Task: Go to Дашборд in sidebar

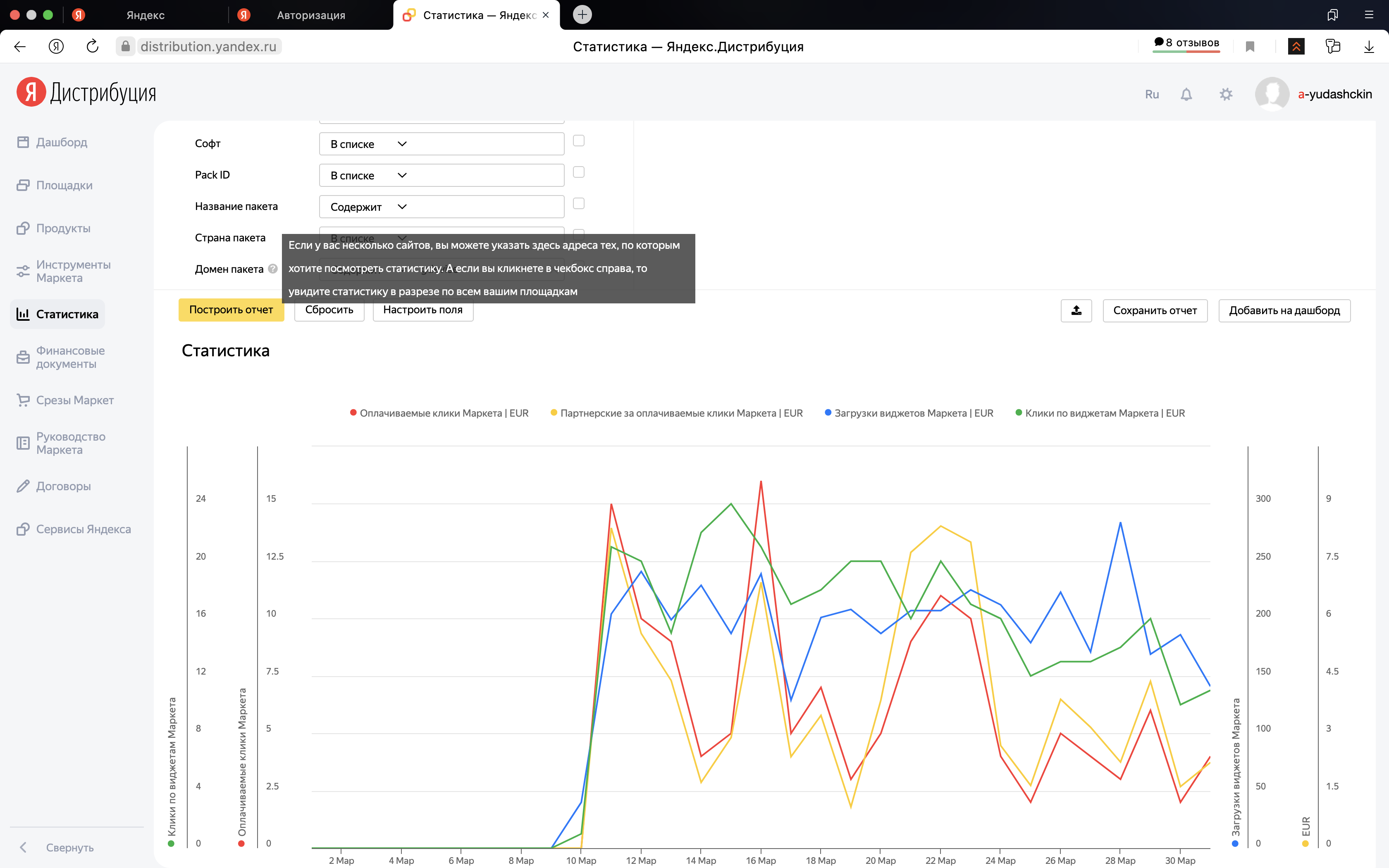Action: click(x=62, y=142)
